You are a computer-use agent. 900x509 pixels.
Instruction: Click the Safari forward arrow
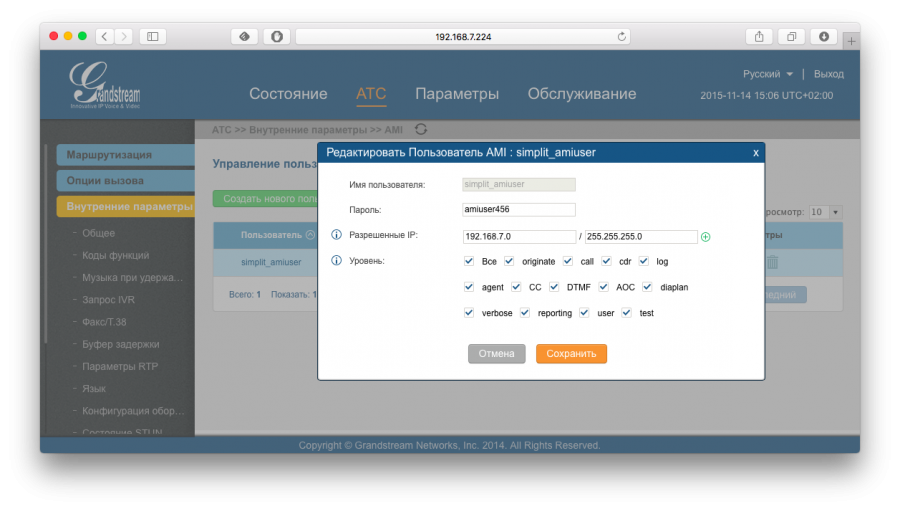(x=123, y=37)
